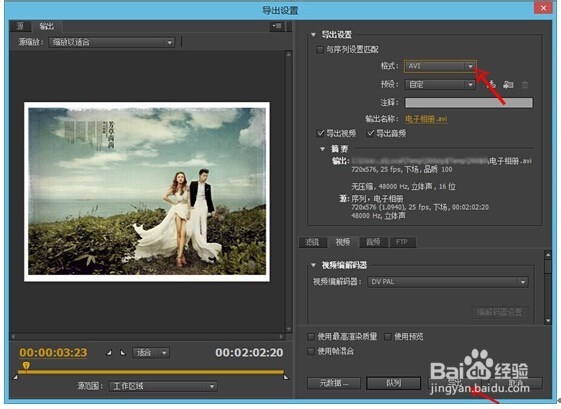Collapse the 导出设置 section
This screenshot has height=409, width=561.
pyautogui.click(x=313, y=35)
